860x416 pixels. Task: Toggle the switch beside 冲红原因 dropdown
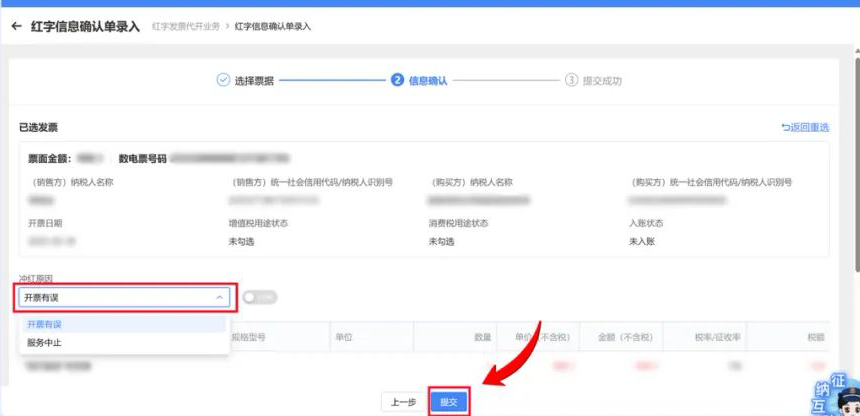point(260,297)
